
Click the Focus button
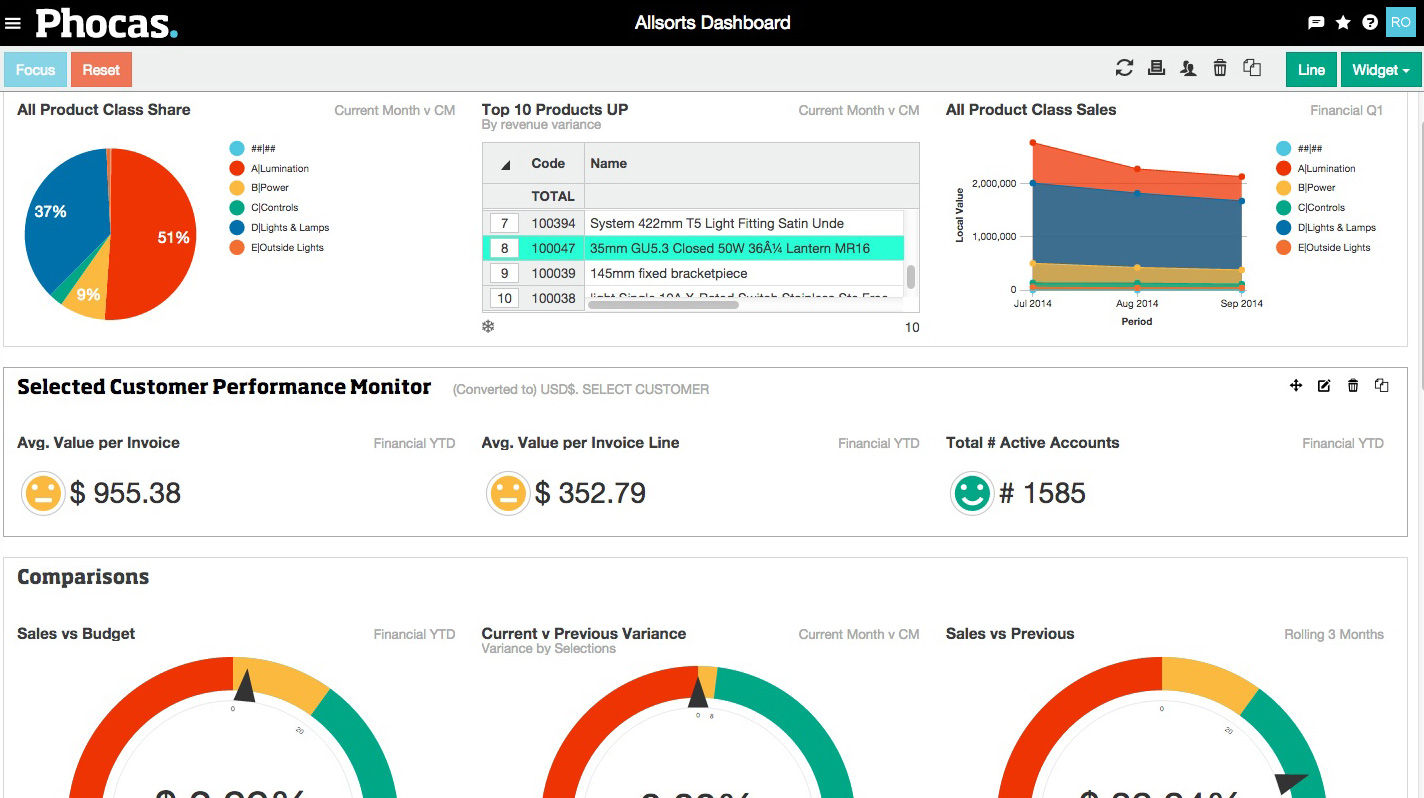35,70
